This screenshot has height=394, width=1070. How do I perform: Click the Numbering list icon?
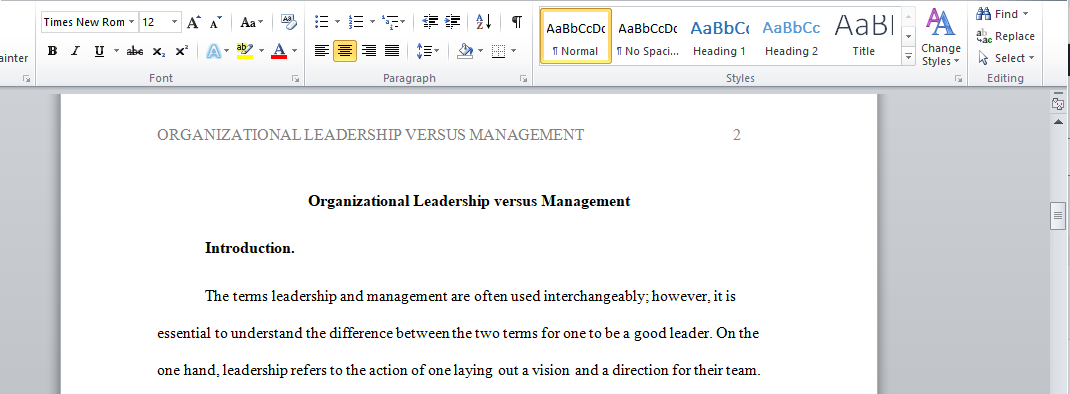[x=356, y=23]
